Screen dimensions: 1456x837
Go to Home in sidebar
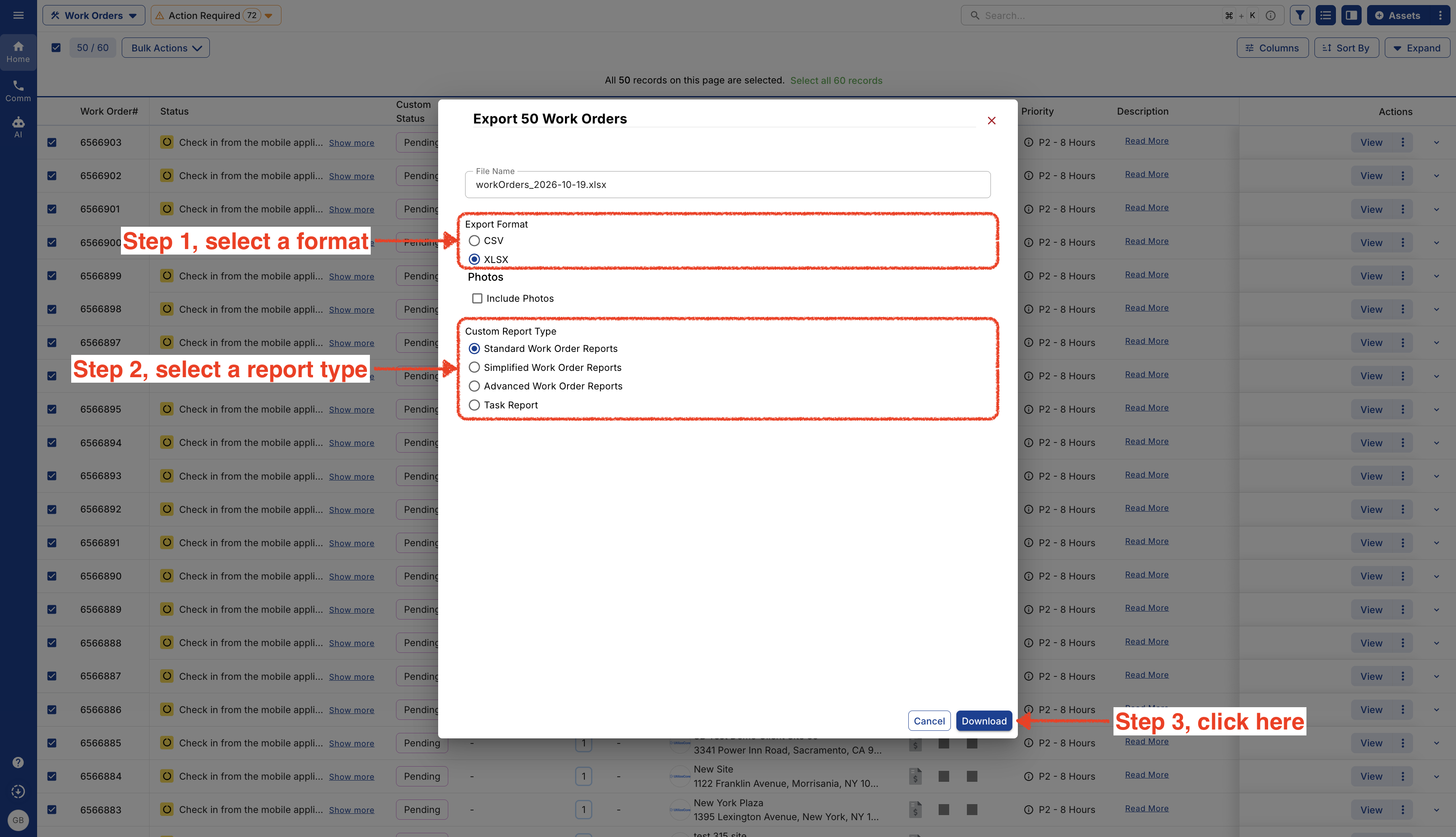(x=19, y=52)
